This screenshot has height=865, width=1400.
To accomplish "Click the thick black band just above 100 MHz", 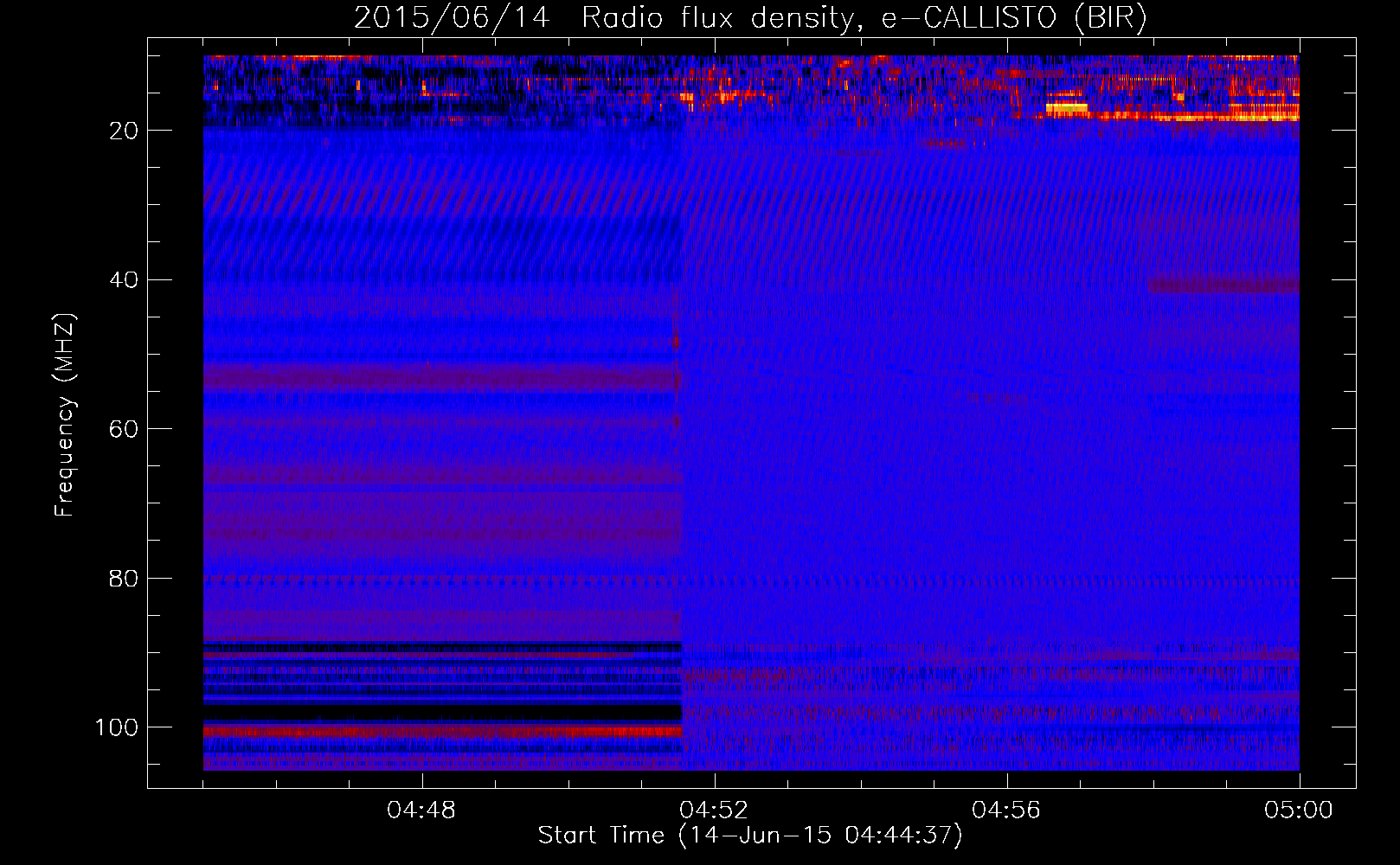I will click(443, 713).
